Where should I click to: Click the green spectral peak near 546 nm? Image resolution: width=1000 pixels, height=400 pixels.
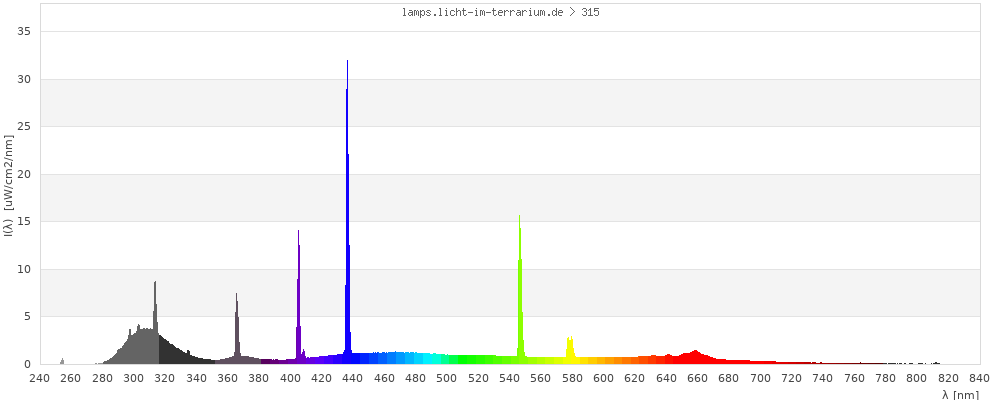point(520,290)
